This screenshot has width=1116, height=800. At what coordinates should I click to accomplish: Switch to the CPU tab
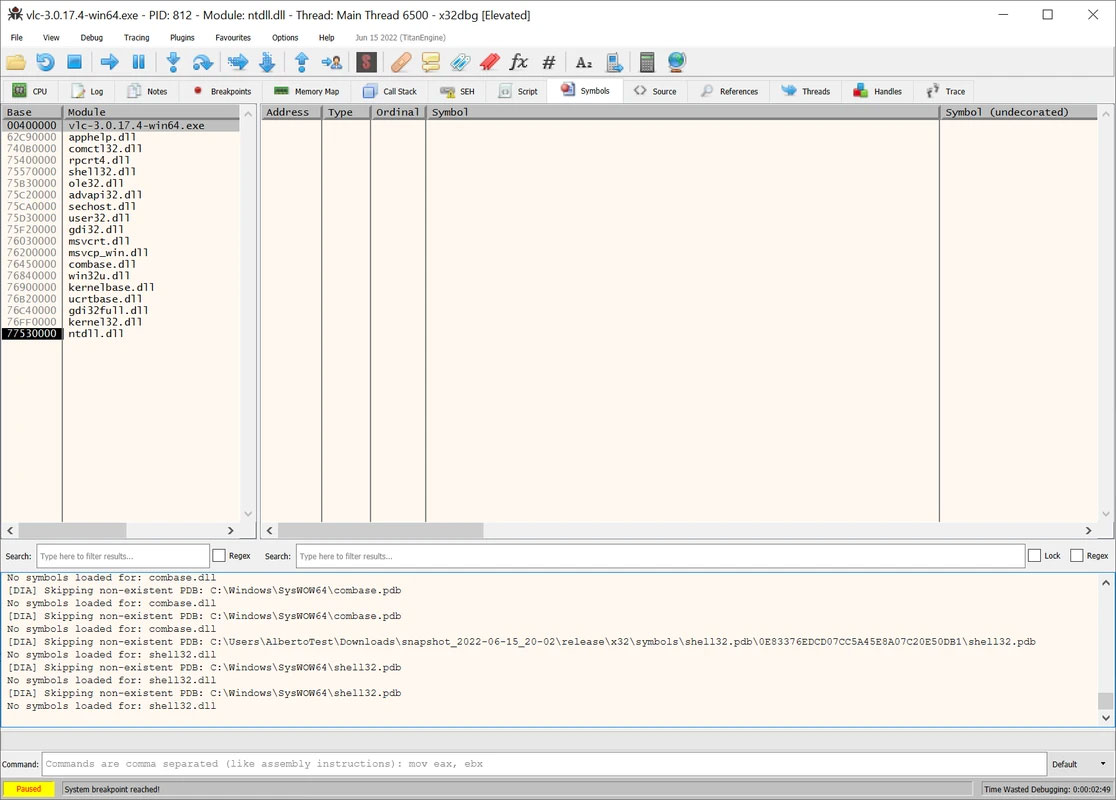coord(30,91)
